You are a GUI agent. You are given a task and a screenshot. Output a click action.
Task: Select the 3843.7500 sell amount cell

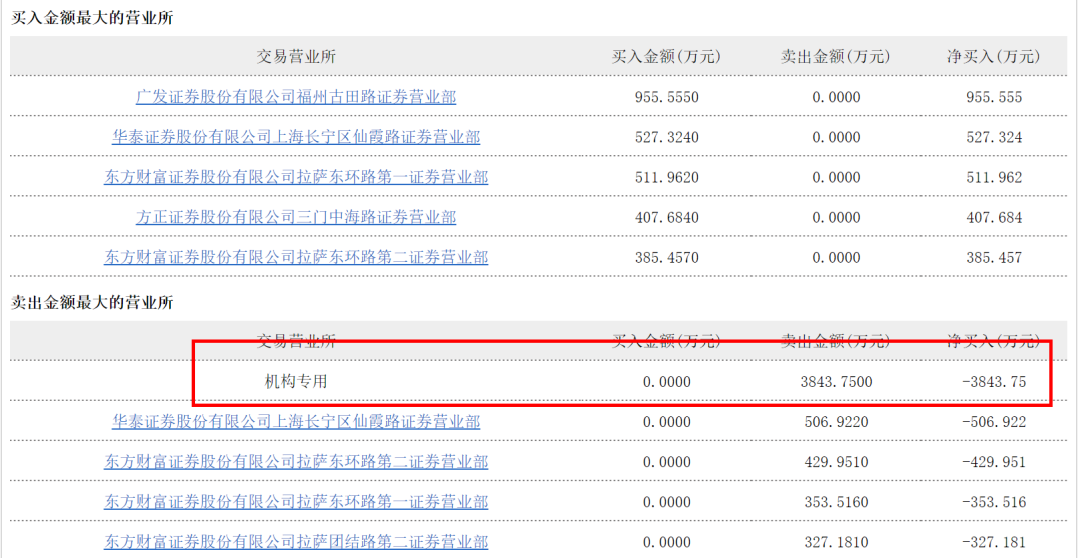836,381
